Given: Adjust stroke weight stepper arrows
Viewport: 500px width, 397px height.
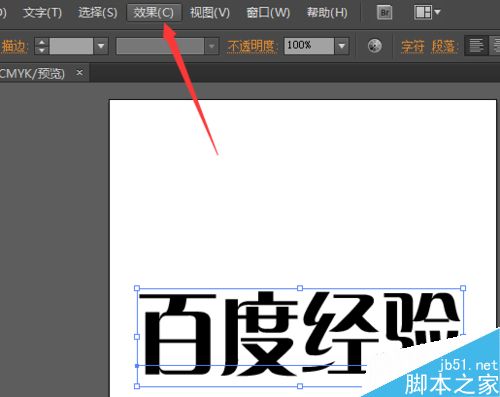Looking at the screenshot, I should point(42,46).
